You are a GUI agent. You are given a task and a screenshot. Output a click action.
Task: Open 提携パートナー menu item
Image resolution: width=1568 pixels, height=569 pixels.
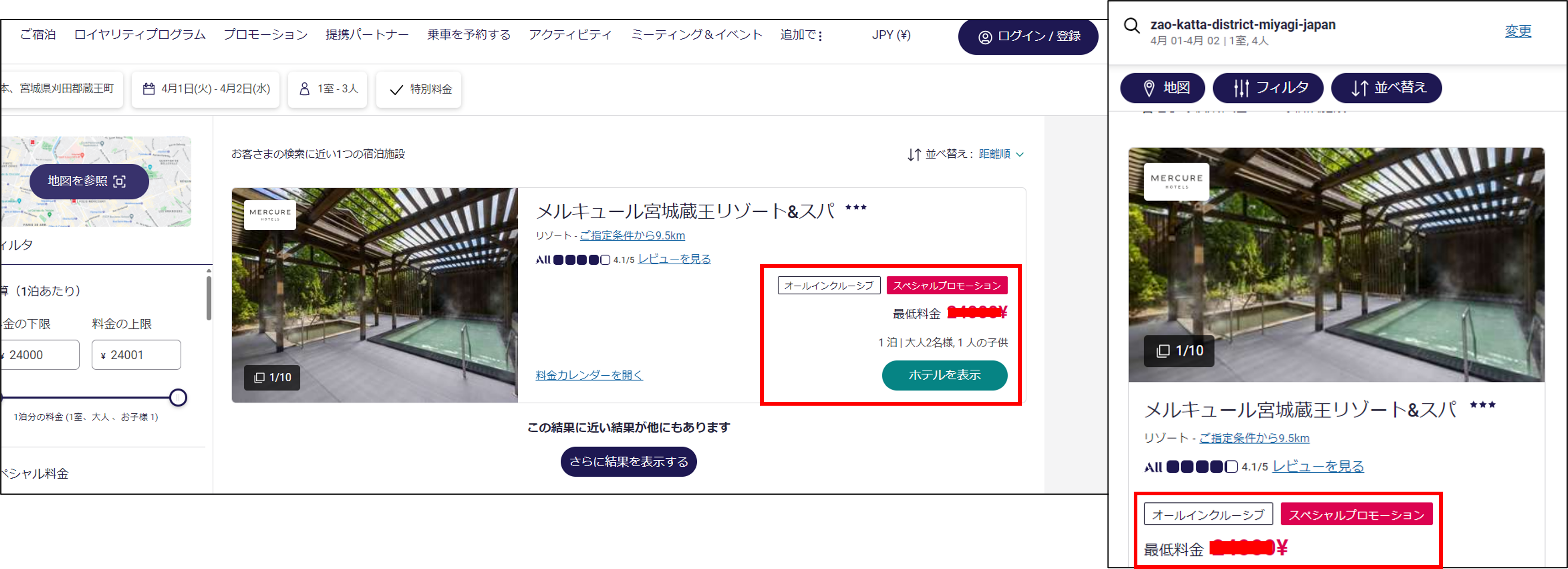click(x=367, y=35)
